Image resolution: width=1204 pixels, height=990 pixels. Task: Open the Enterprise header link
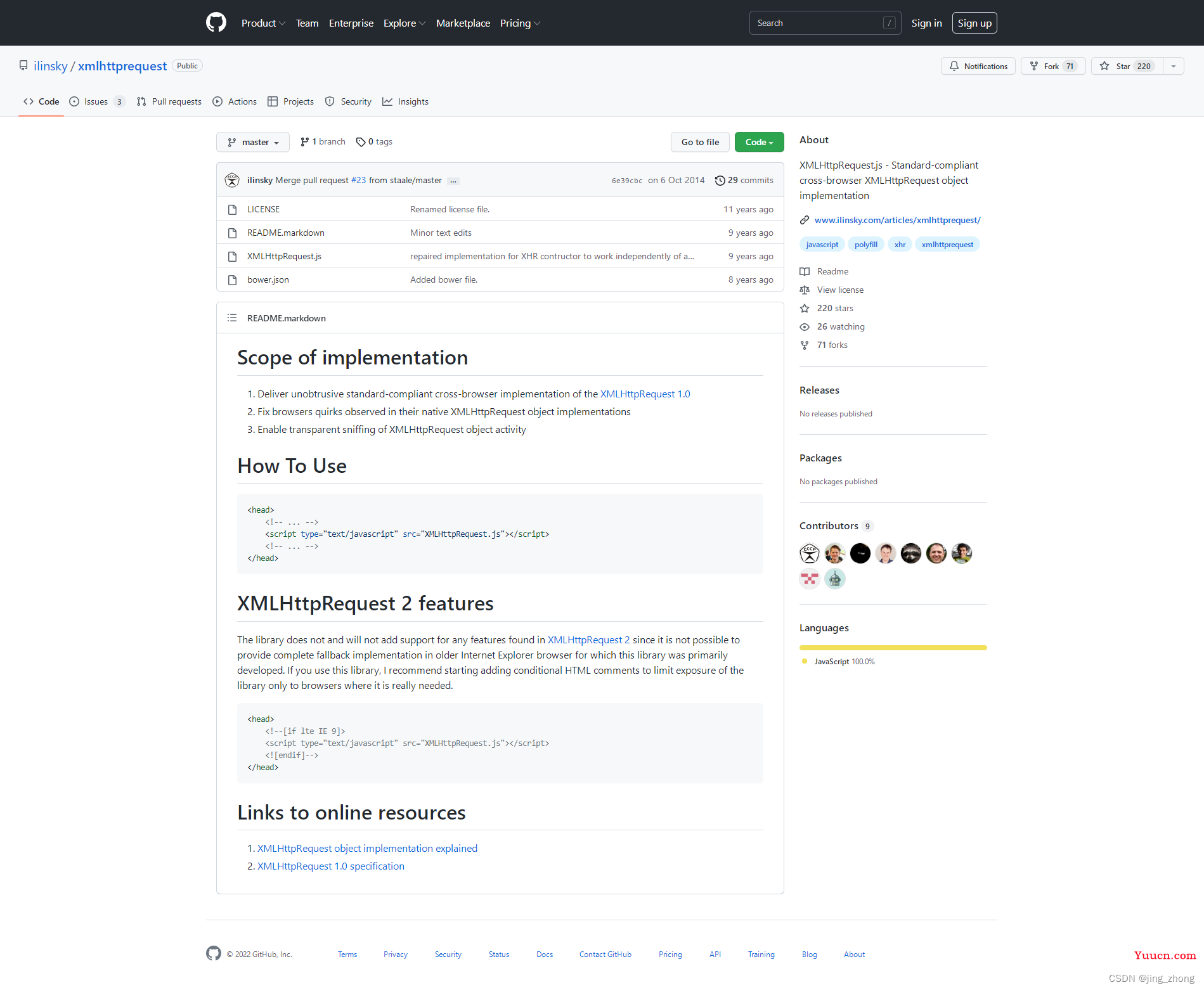tap(351, 23)
